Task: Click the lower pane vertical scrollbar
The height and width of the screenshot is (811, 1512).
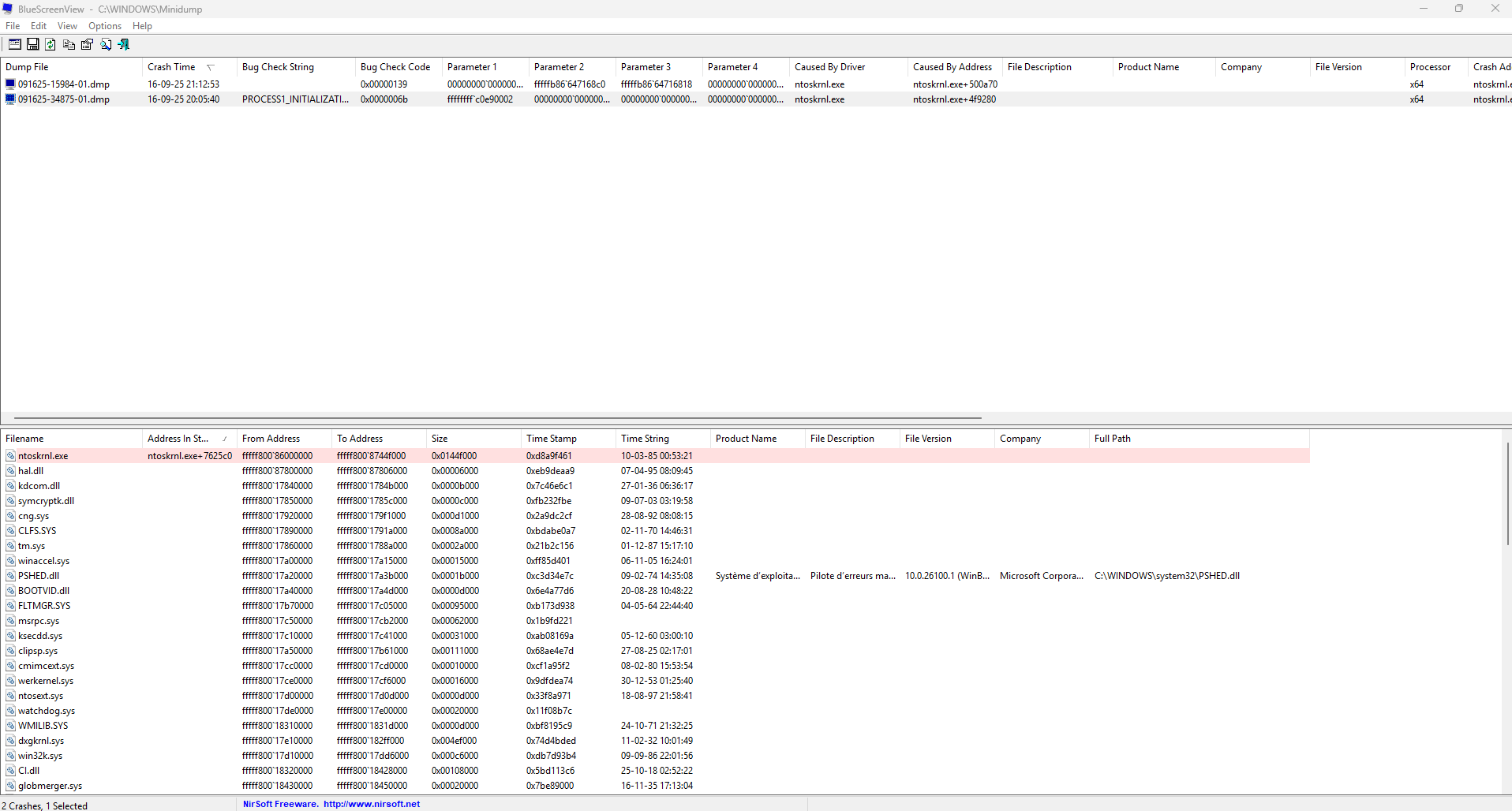Action: 1507,493
